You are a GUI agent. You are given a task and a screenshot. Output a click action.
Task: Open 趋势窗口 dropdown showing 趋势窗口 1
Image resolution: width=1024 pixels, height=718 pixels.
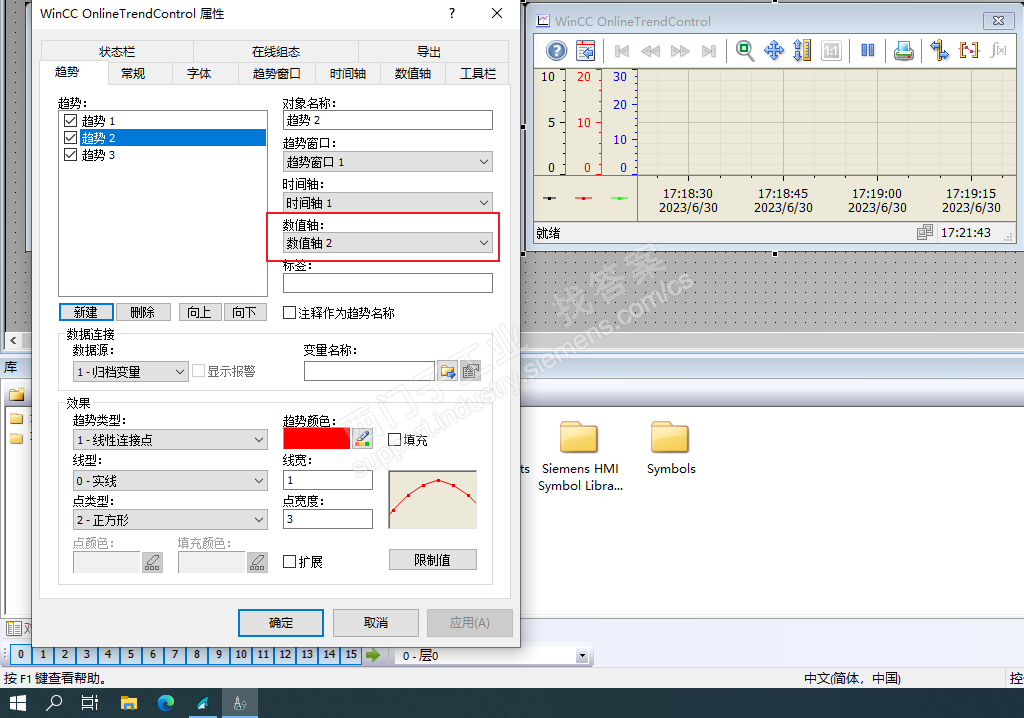tap(388, 161)
